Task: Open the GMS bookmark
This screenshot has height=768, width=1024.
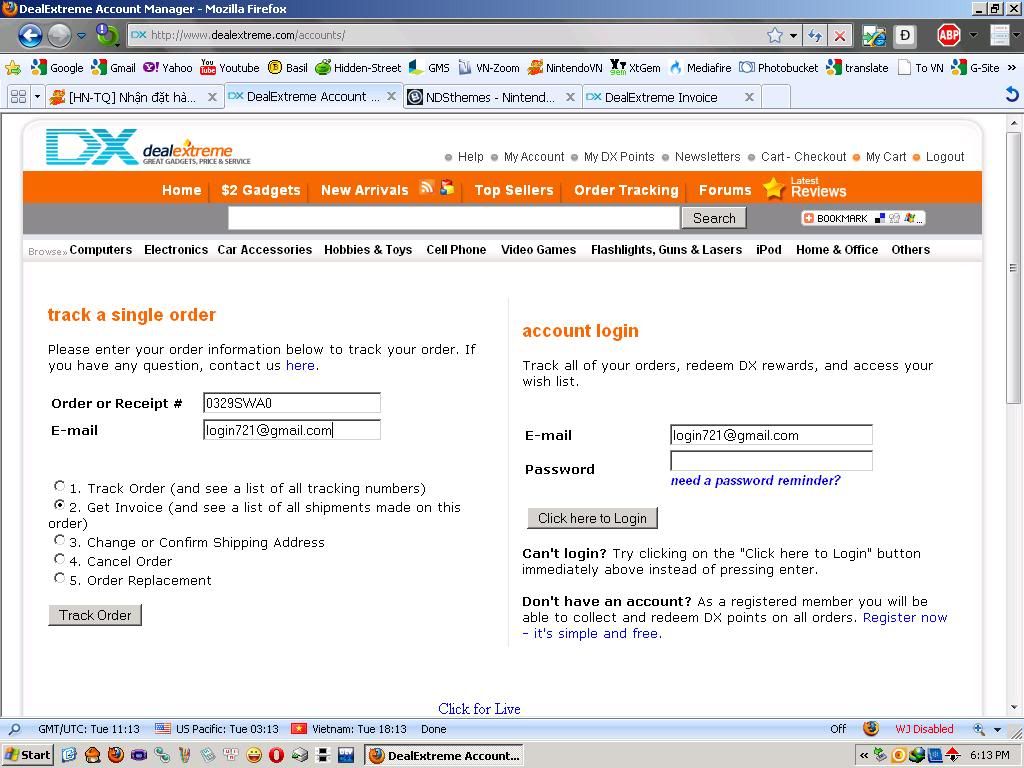Action: click(x=429, y=67)
